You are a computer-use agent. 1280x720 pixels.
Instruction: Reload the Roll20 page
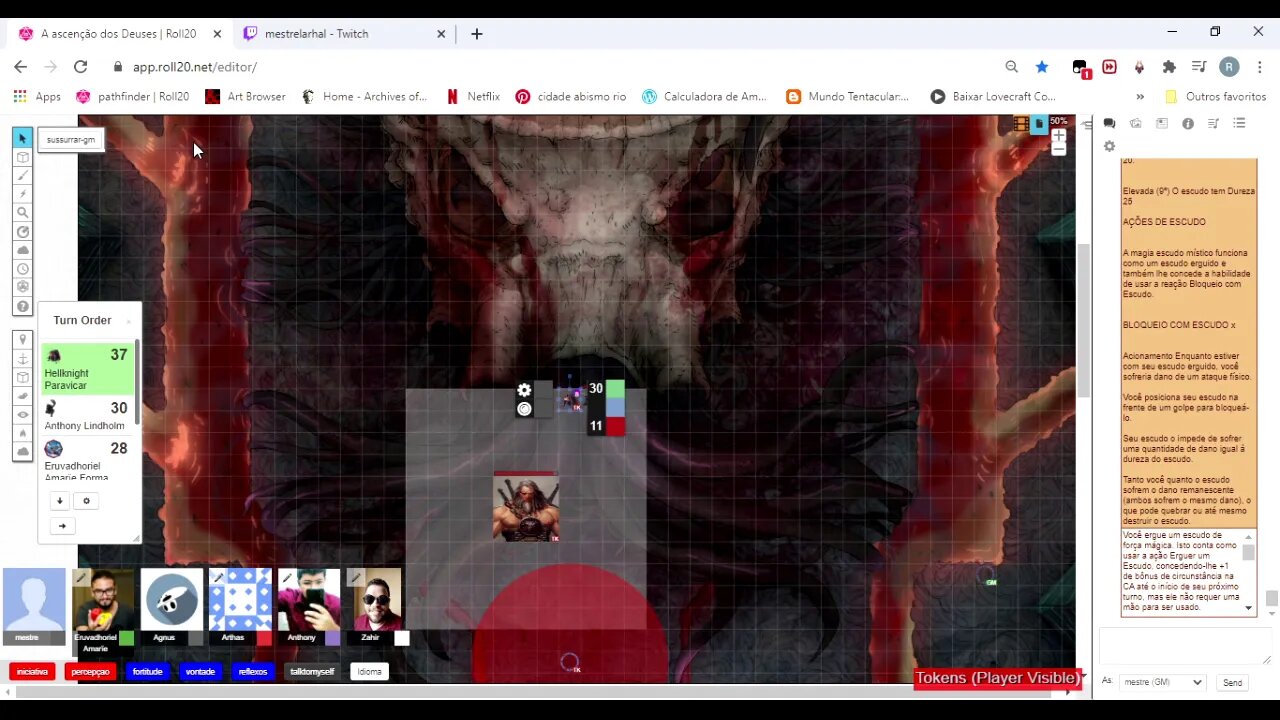(x=81, y=67)
